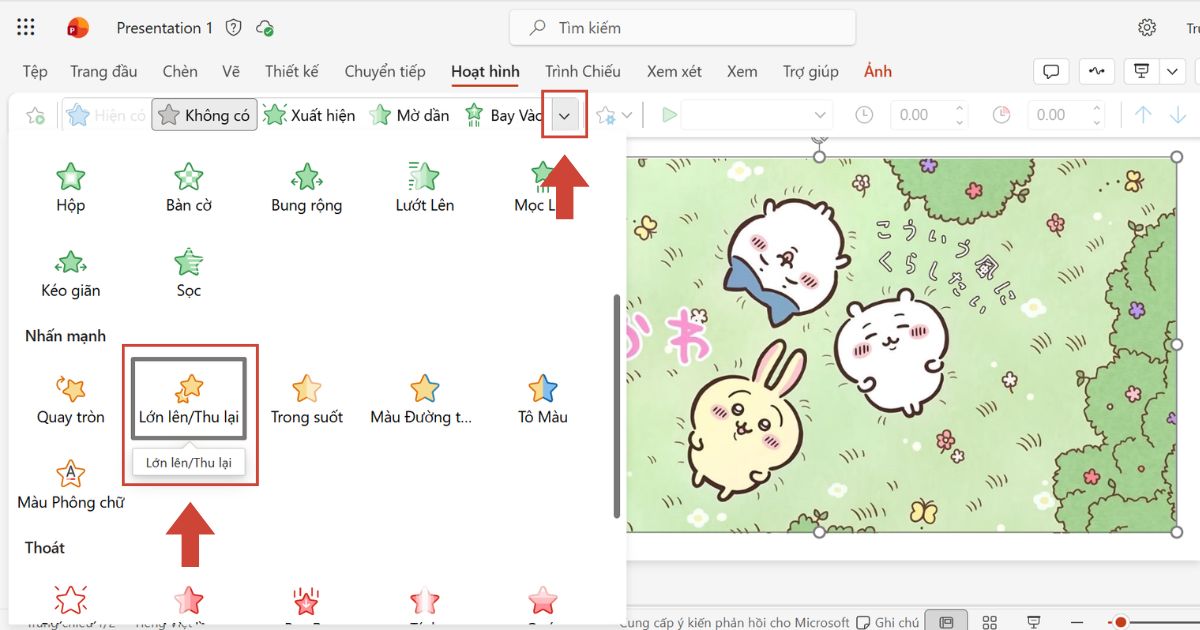Apply the Kéo giãn animation
Screen dimensions: 1200x630
coord(70,272)
